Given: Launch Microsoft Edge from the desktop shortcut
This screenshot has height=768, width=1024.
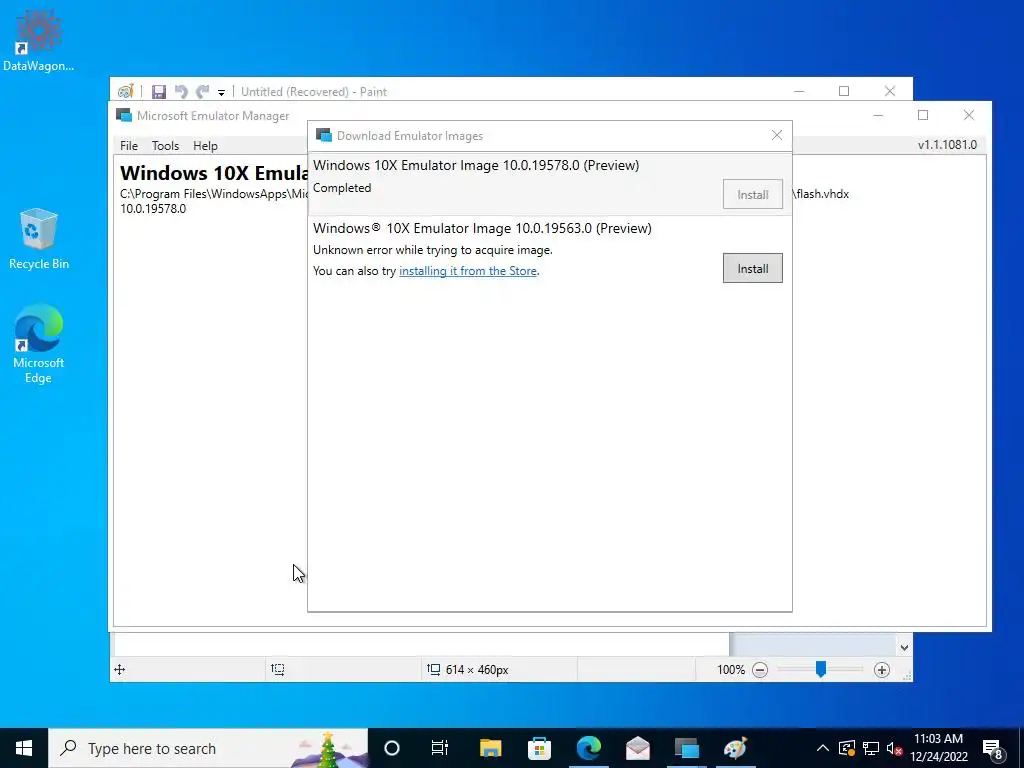Looking at the screenshot, I should pos(39,344).
